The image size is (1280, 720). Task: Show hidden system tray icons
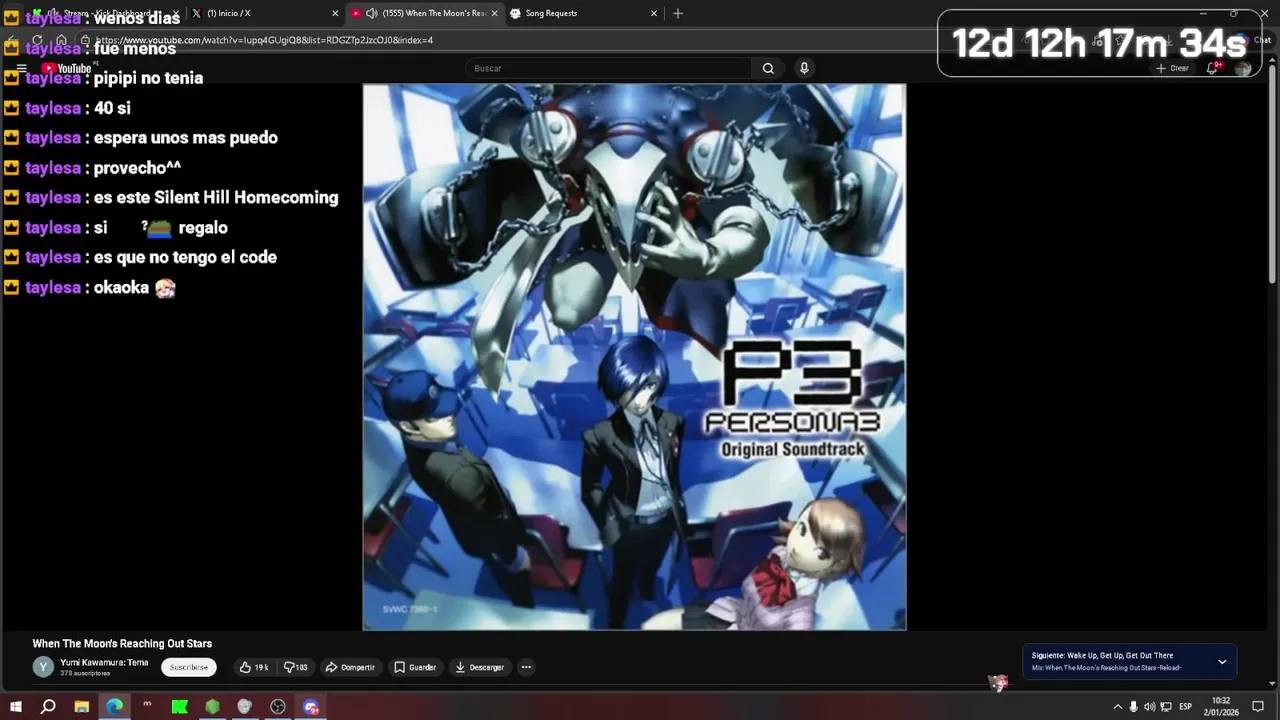[x=1117, y=707]
